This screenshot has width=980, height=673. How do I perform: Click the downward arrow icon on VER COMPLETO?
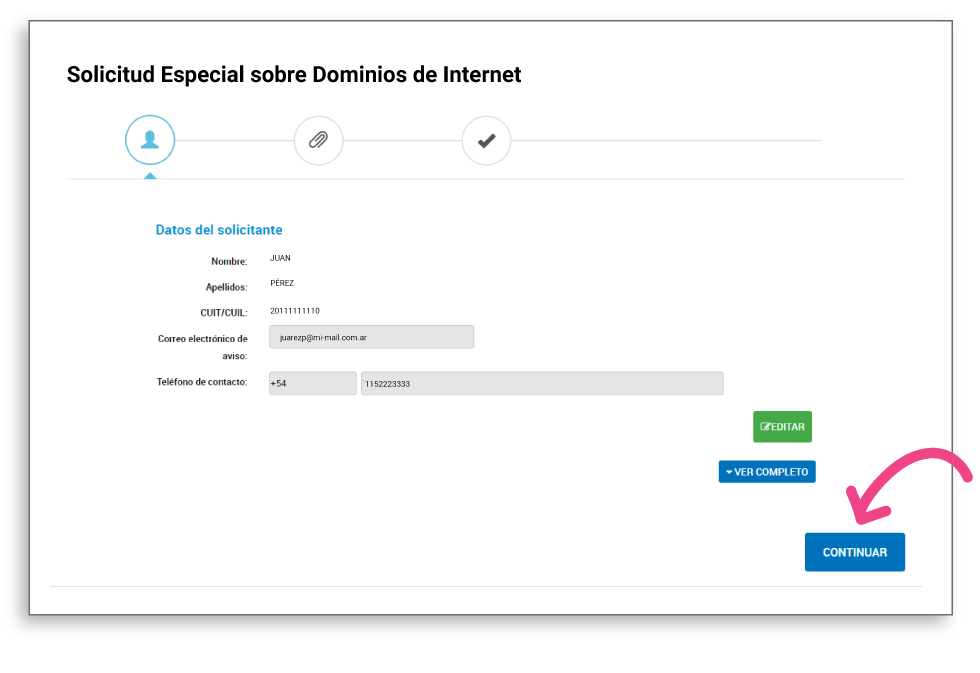728,471
